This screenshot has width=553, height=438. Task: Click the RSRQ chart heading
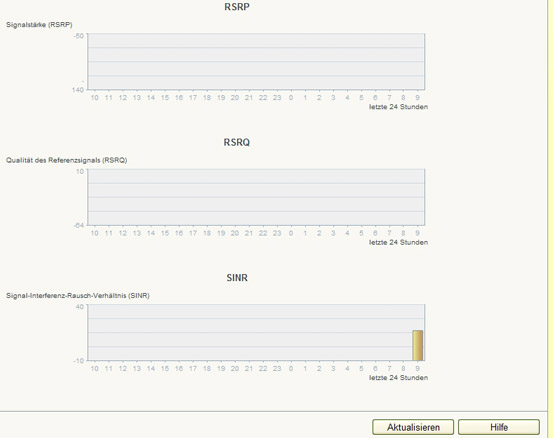pyautogui.click(x=237, y=142)
